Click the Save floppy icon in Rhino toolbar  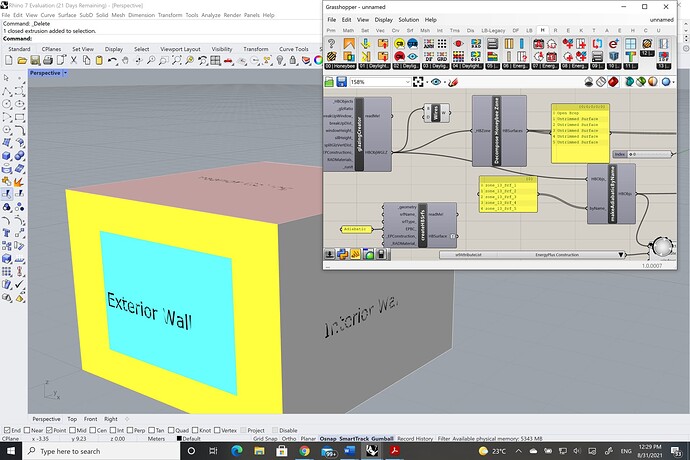[x=35, y=60]
